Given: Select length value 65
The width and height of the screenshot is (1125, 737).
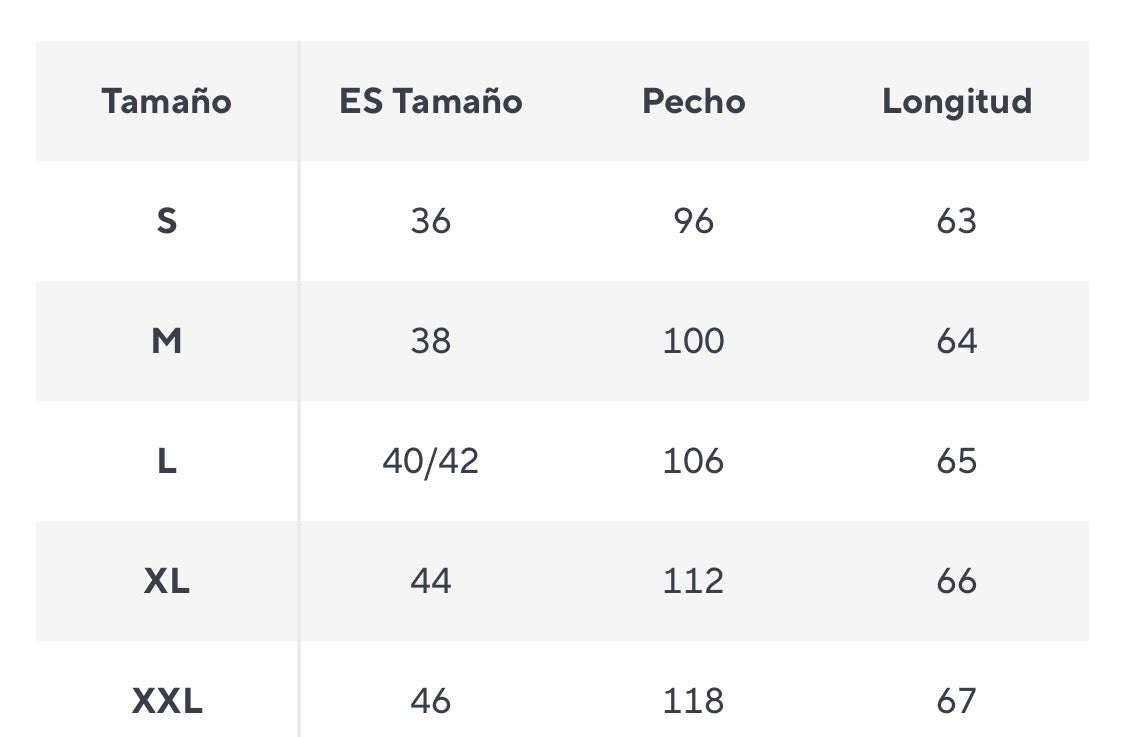Looking at the screenshot, I should coord(956,461).
